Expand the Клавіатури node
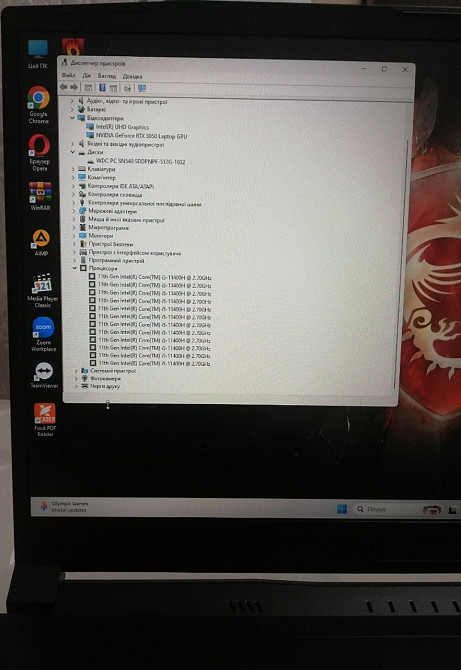 (73, 169)
